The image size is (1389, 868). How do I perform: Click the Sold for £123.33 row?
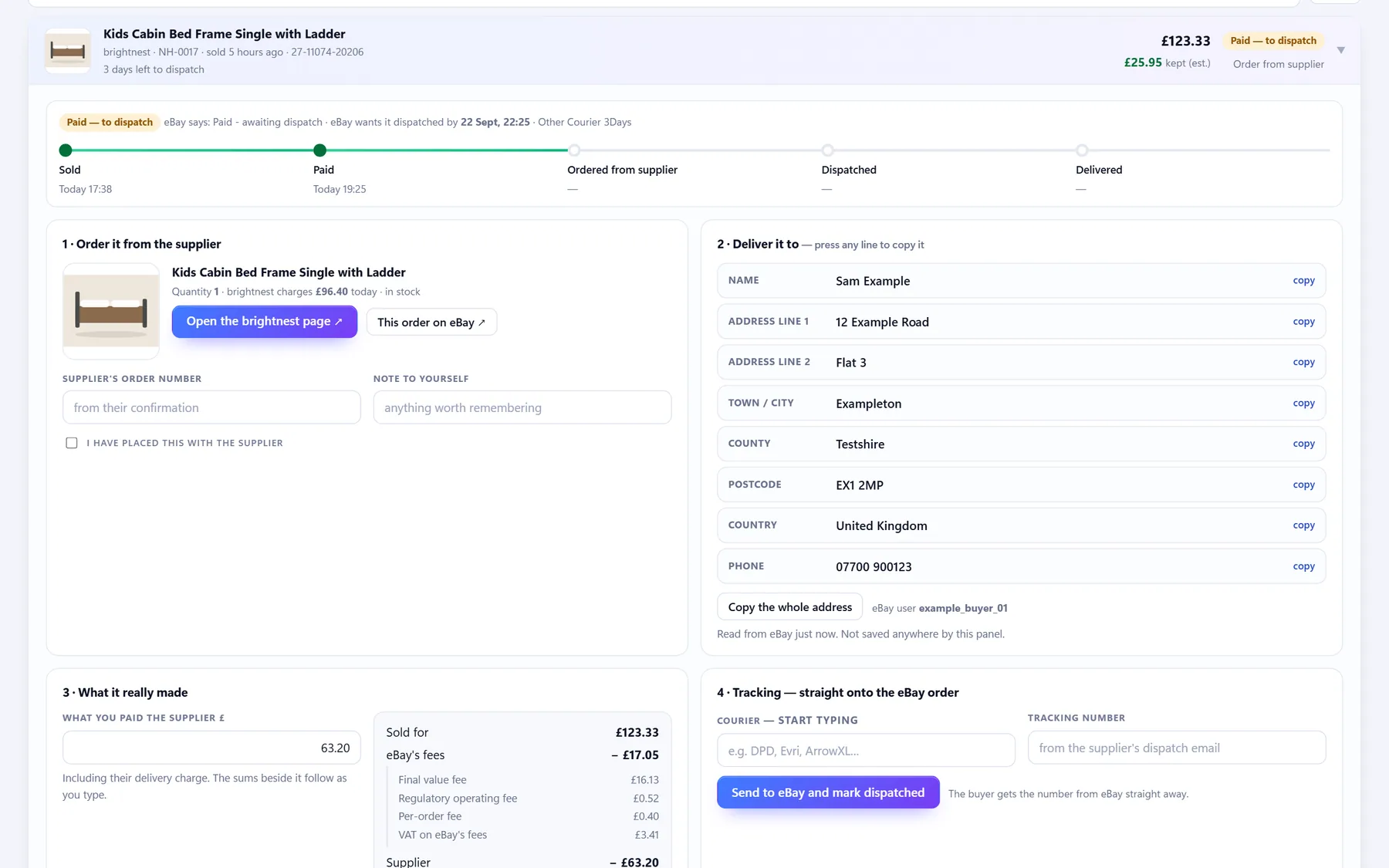[522, 732]
